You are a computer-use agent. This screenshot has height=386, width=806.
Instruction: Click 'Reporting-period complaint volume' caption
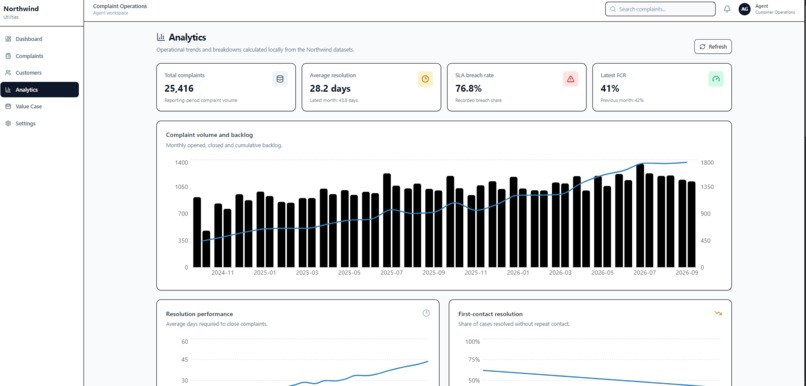point(201,100)
